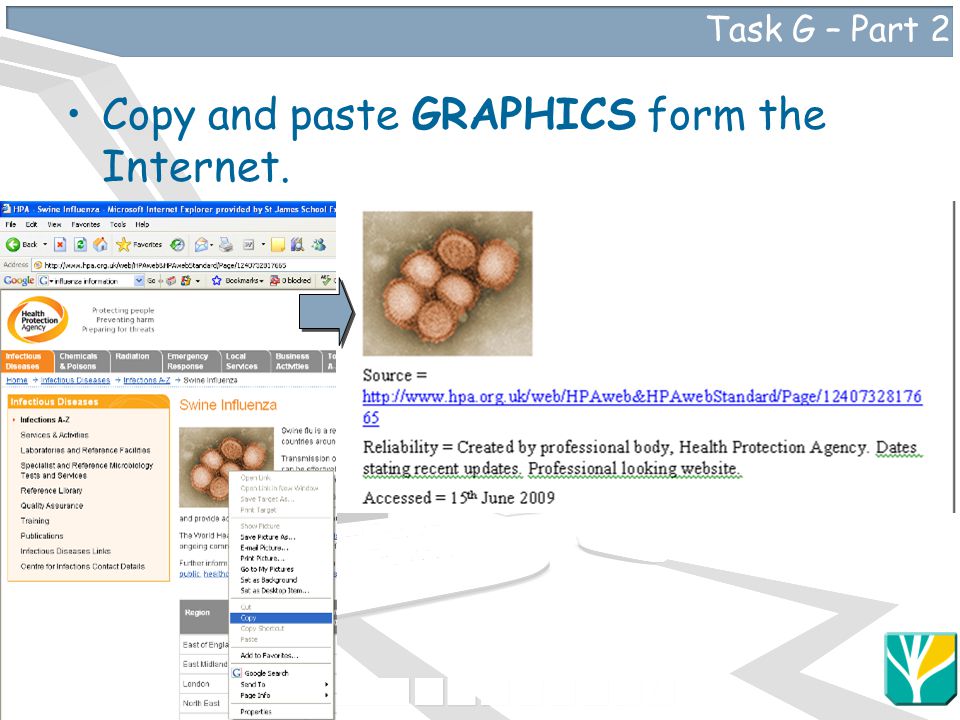Go to the Home page icon
Image resolution: width=960 pixels, height=720 pixels.
[100, 245]
